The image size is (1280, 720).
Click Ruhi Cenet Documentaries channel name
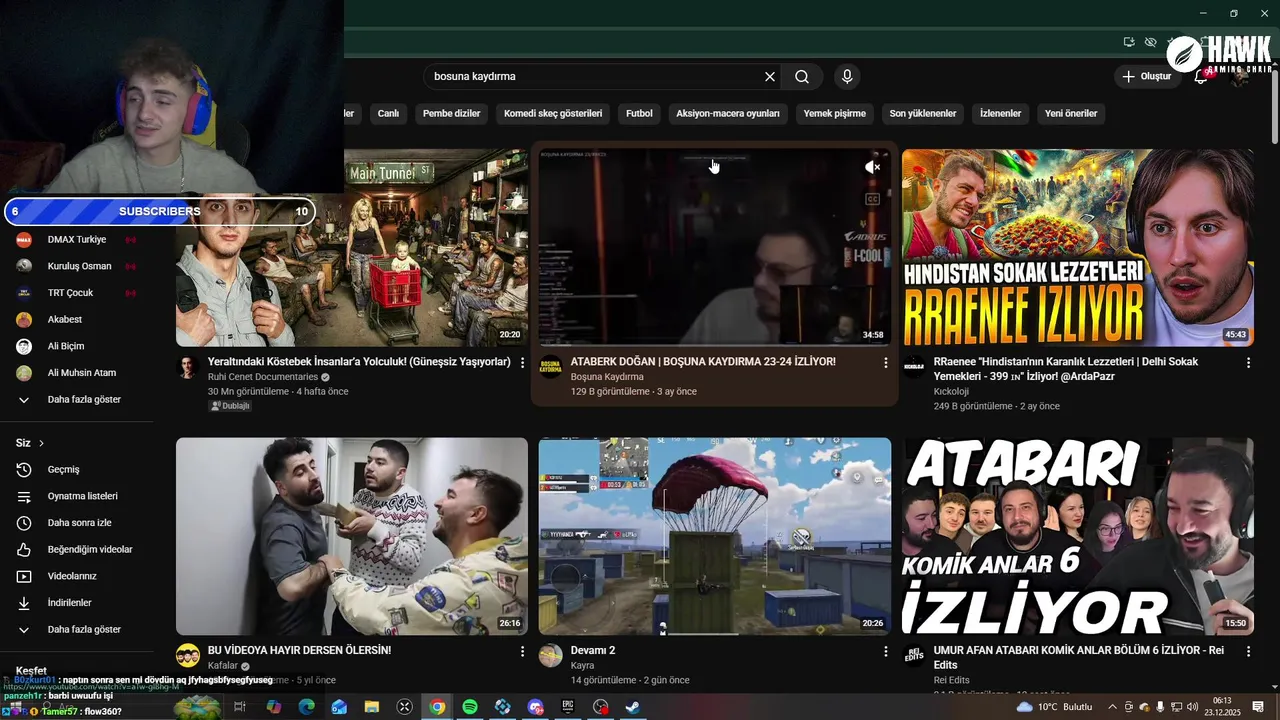(x=263, y=377)
